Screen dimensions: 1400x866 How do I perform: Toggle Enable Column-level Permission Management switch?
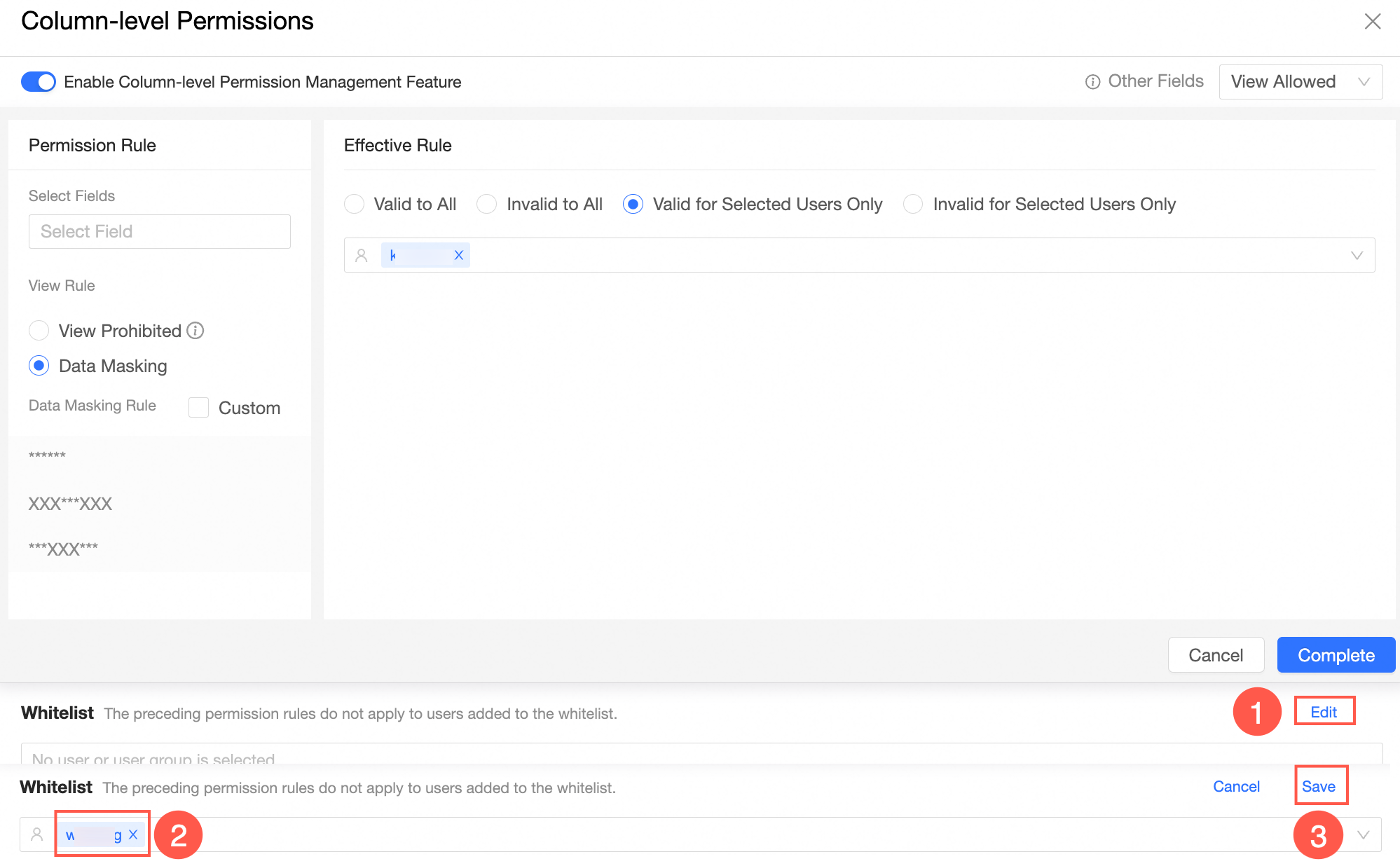pyautogui.click(x=39, y=82)
